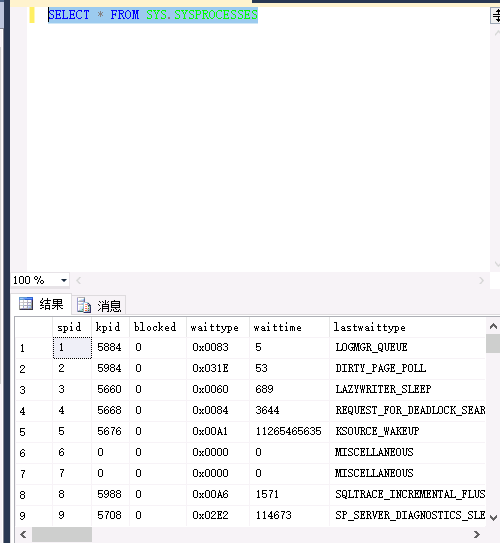Click the results horizontal scroll right arrow
500x543 pixels.
tap(477, 534)
